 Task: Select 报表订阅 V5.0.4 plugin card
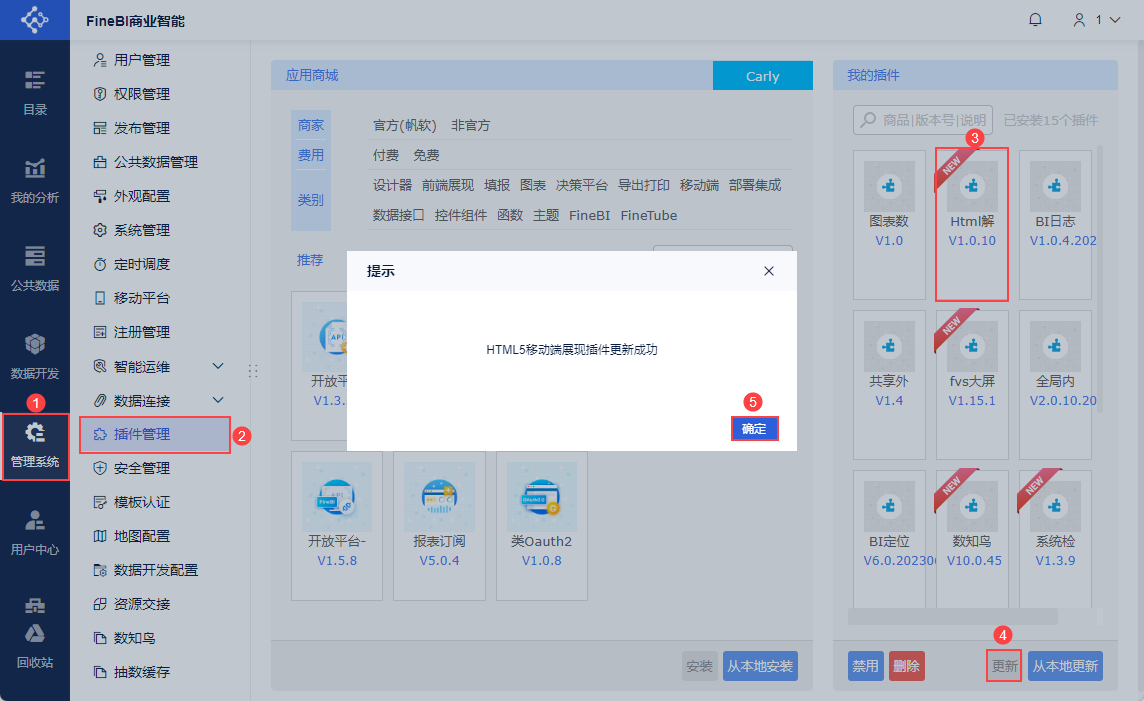439,526
